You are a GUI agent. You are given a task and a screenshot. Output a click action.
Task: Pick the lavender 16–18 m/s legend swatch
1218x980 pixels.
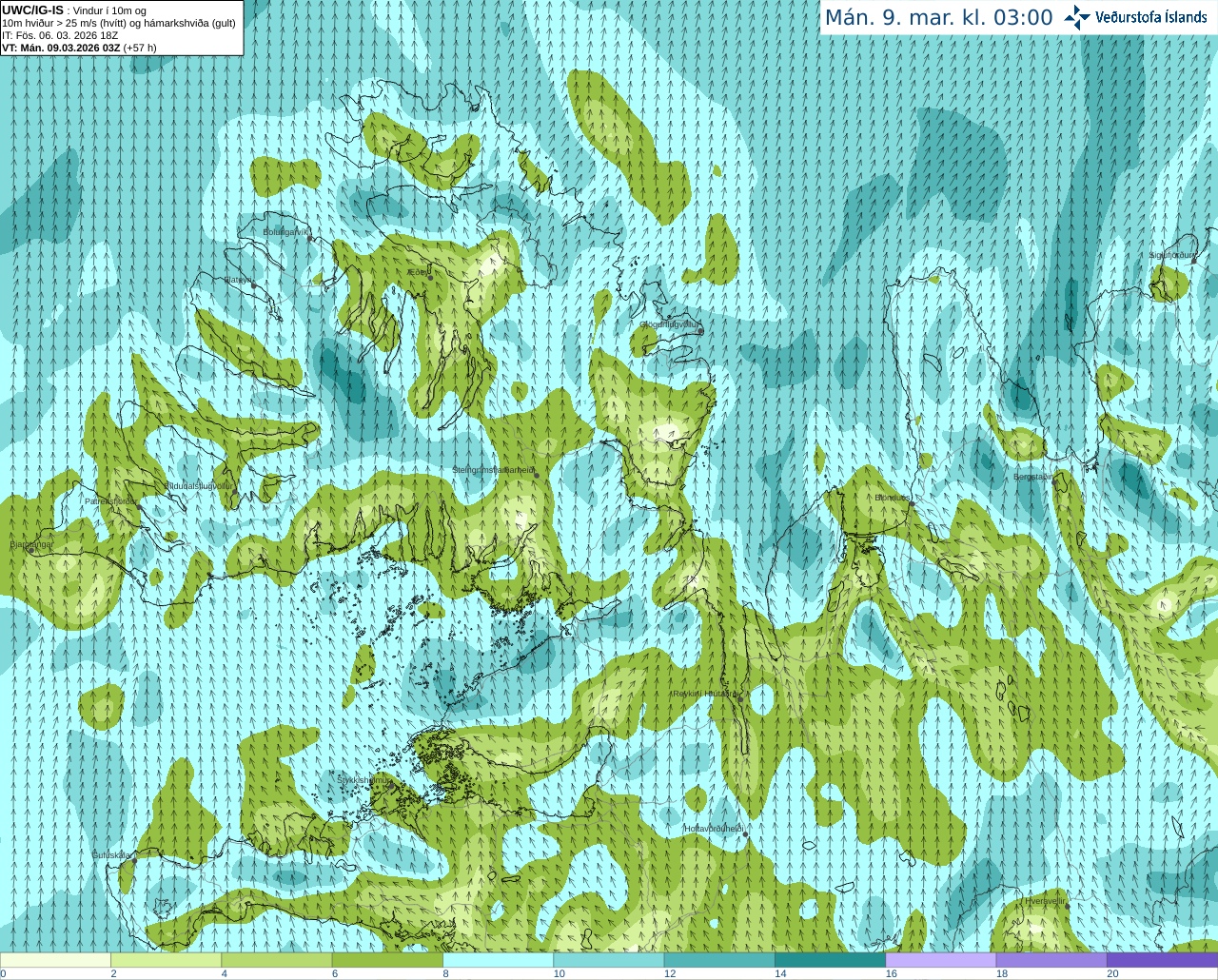pyautogui.click(x=941, y=960)
